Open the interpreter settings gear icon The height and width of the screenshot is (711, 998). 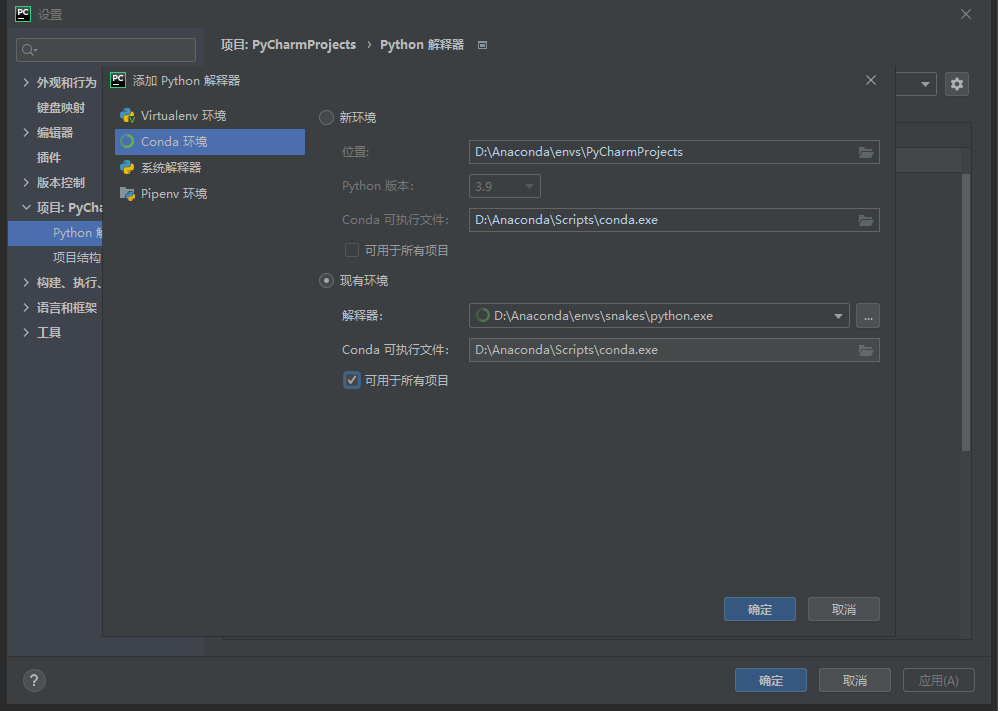[x=956, y=84]
